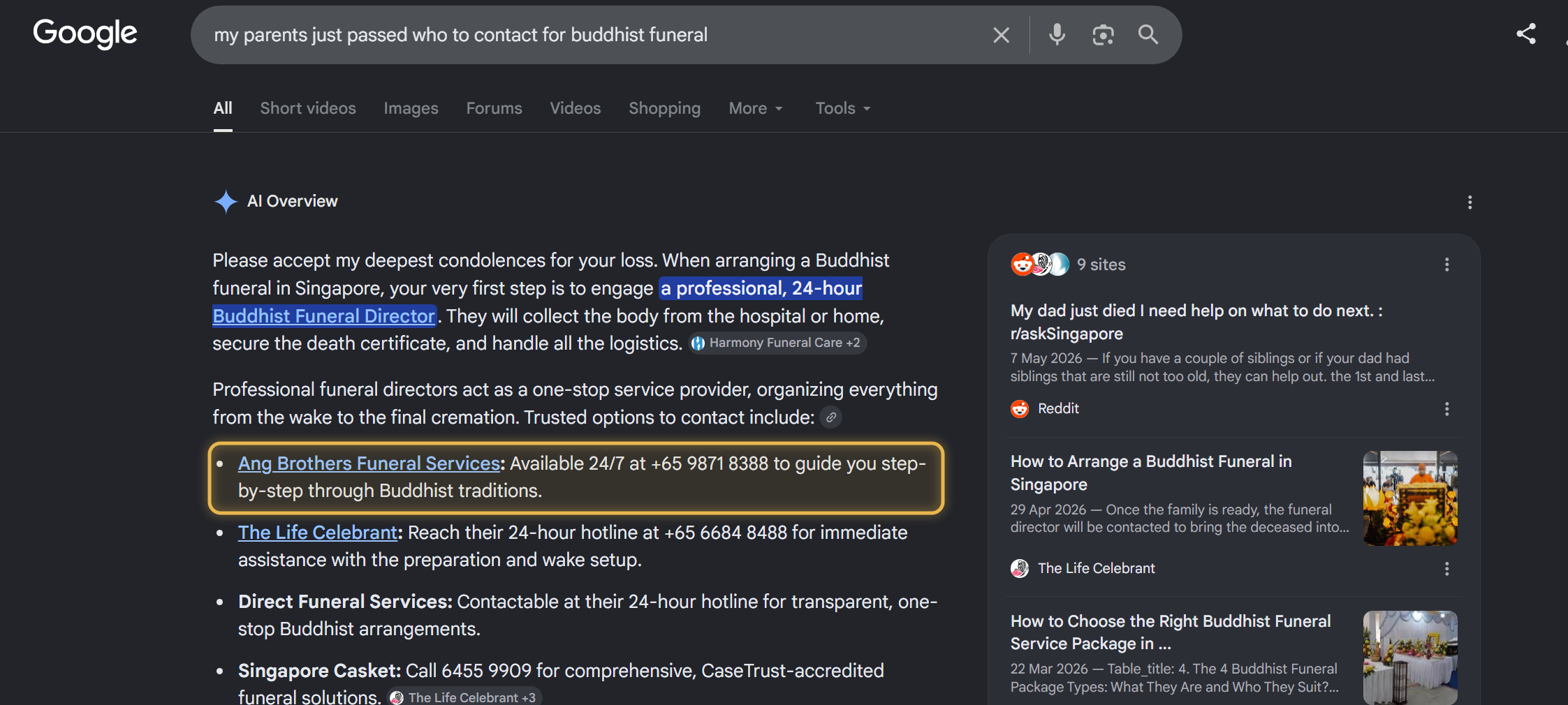1568x705 pixels.
Task: Switch to the Forums tab
Action: 494,108
